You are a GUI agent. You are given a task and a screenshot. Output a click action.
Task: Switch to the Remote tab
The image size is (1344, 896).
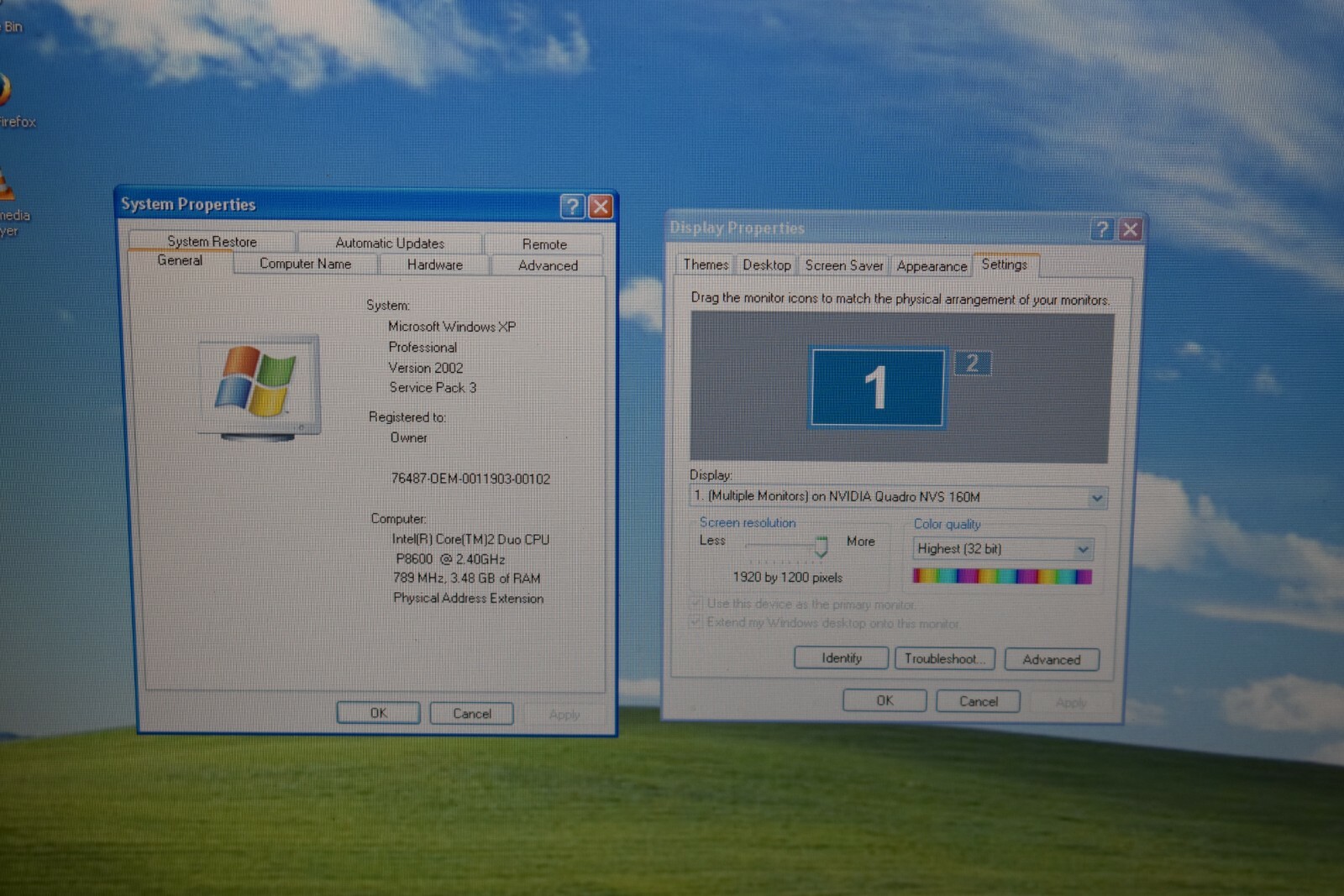544,244
